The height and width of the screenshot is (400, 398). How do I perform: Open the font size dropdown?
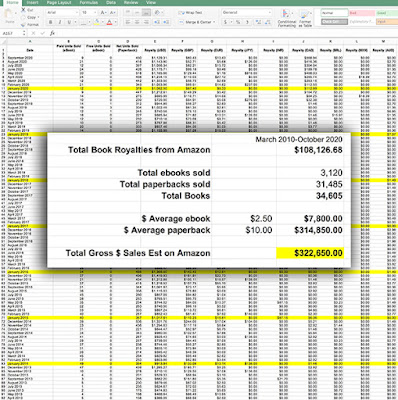(x=89, y=13)
